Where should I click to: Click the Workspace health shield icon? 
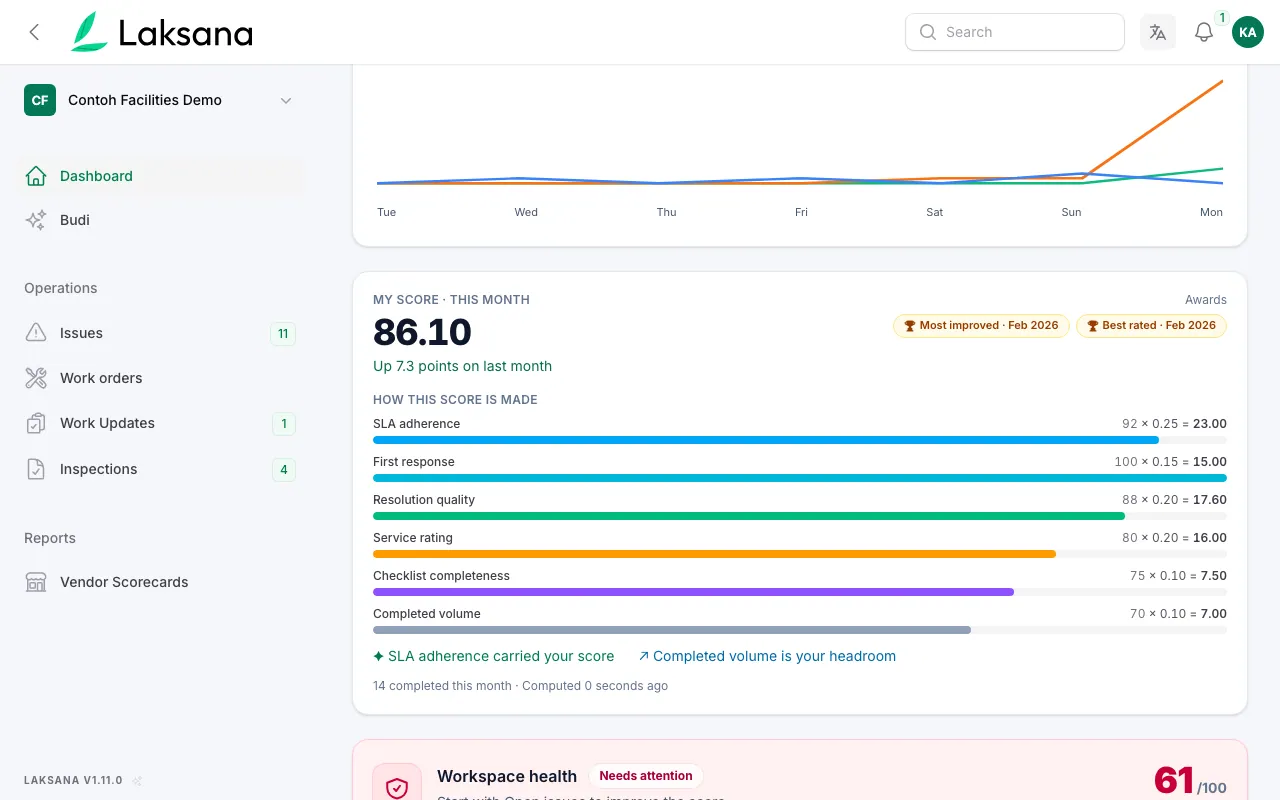coord(397,787)
